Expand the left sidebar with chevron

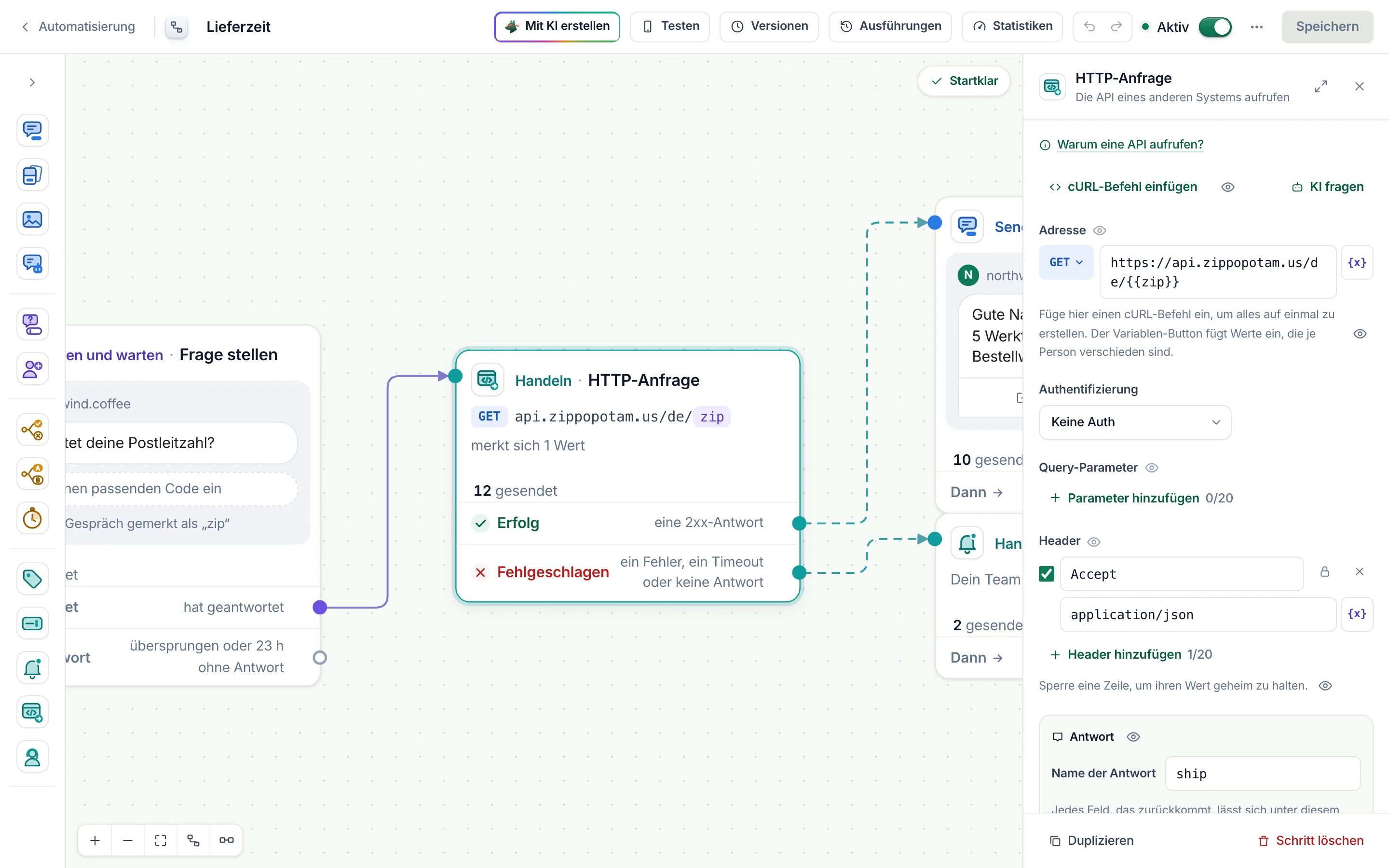pos(32,82)
